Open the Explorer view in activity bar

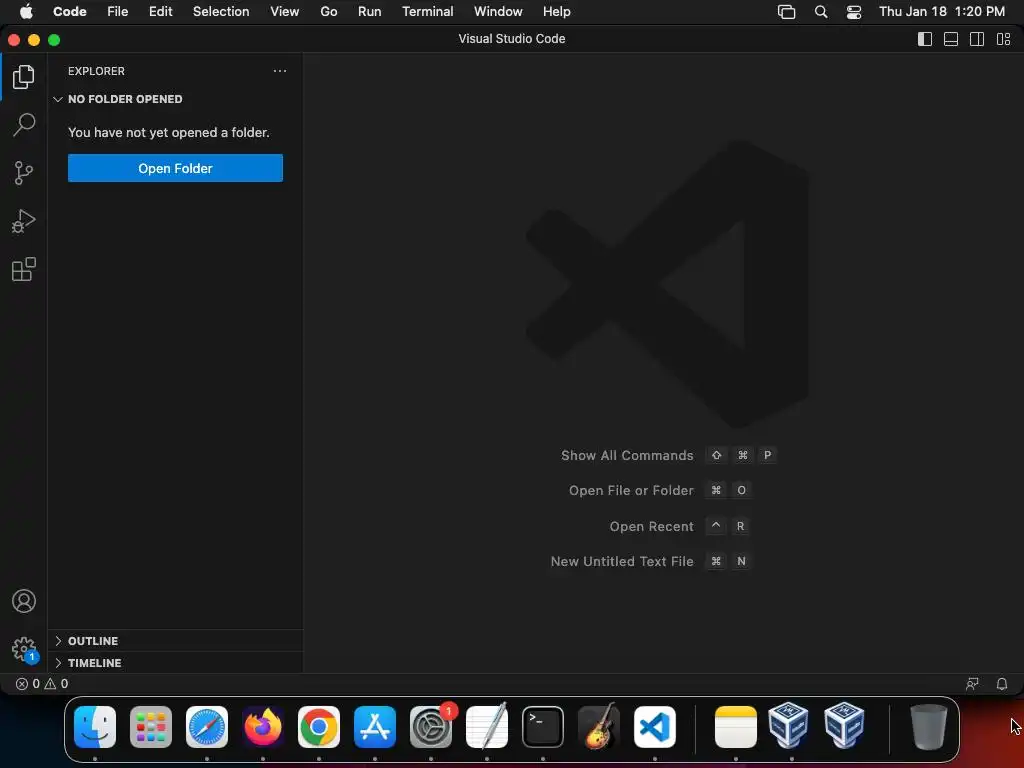point(24,77)
